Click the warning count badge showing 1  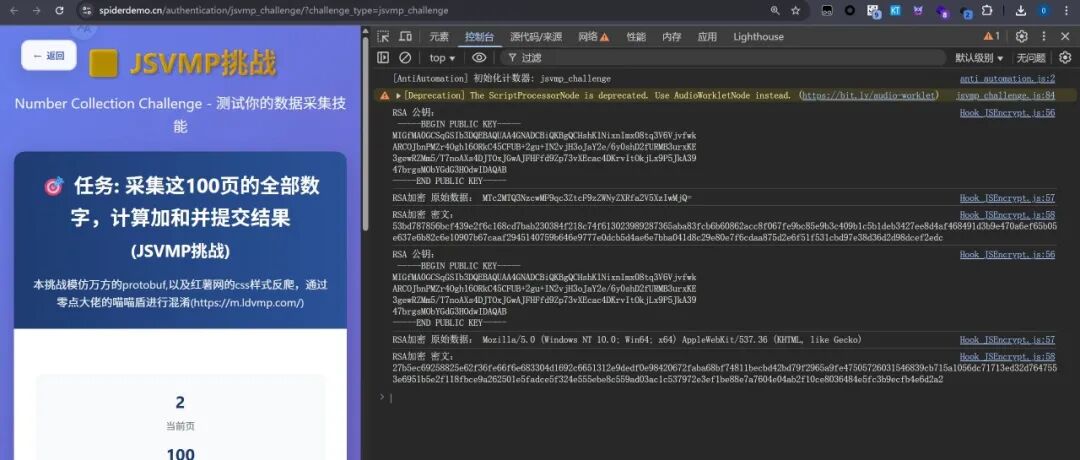[x=992, y=36]
